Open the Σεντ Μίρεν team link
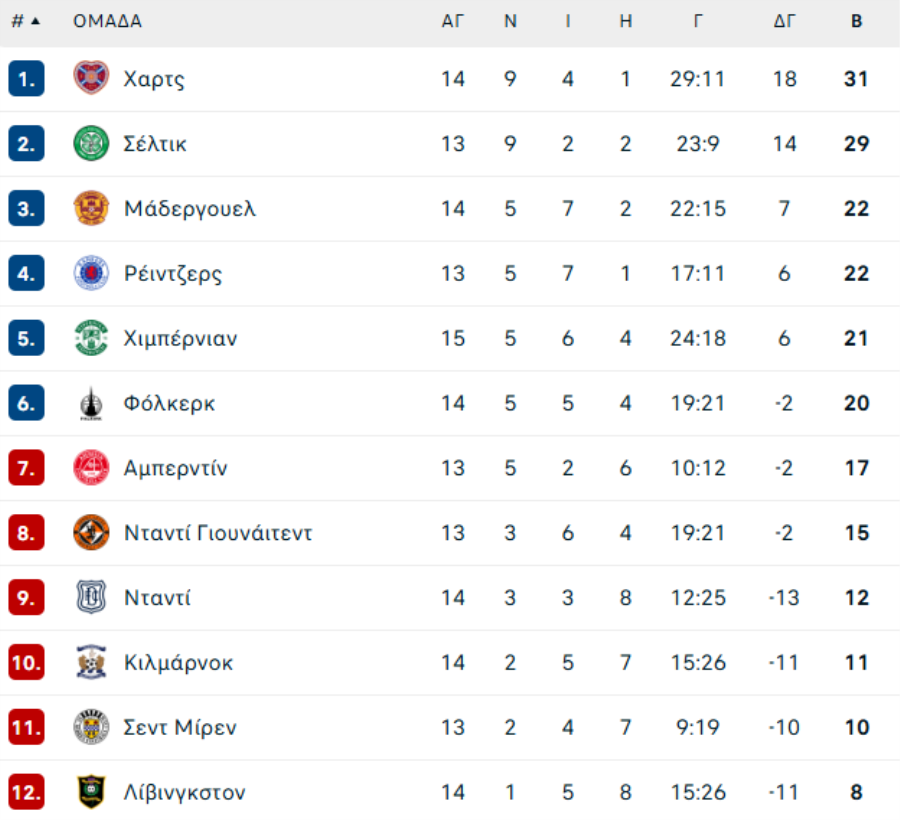Image resolution: width=900 pixels, height=820 pixels. pyautogui.click(x=180, y=727)
